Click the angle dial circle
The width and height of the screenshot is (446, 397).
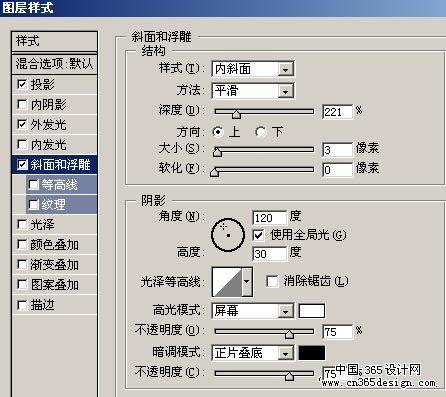(228, 235)
